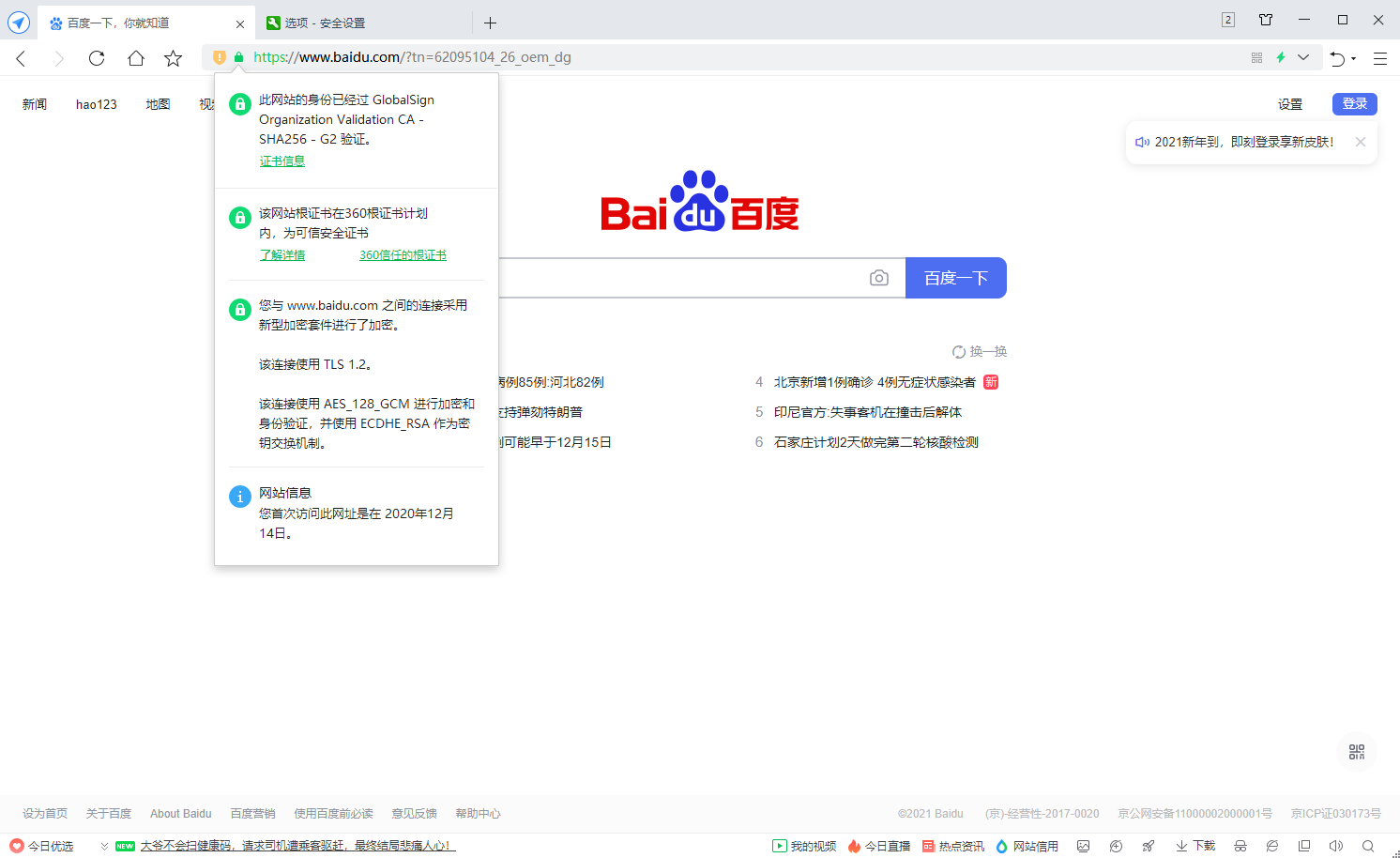
Task: Open the QR code icon in address bar
Action: click(x=1256, y=57)
